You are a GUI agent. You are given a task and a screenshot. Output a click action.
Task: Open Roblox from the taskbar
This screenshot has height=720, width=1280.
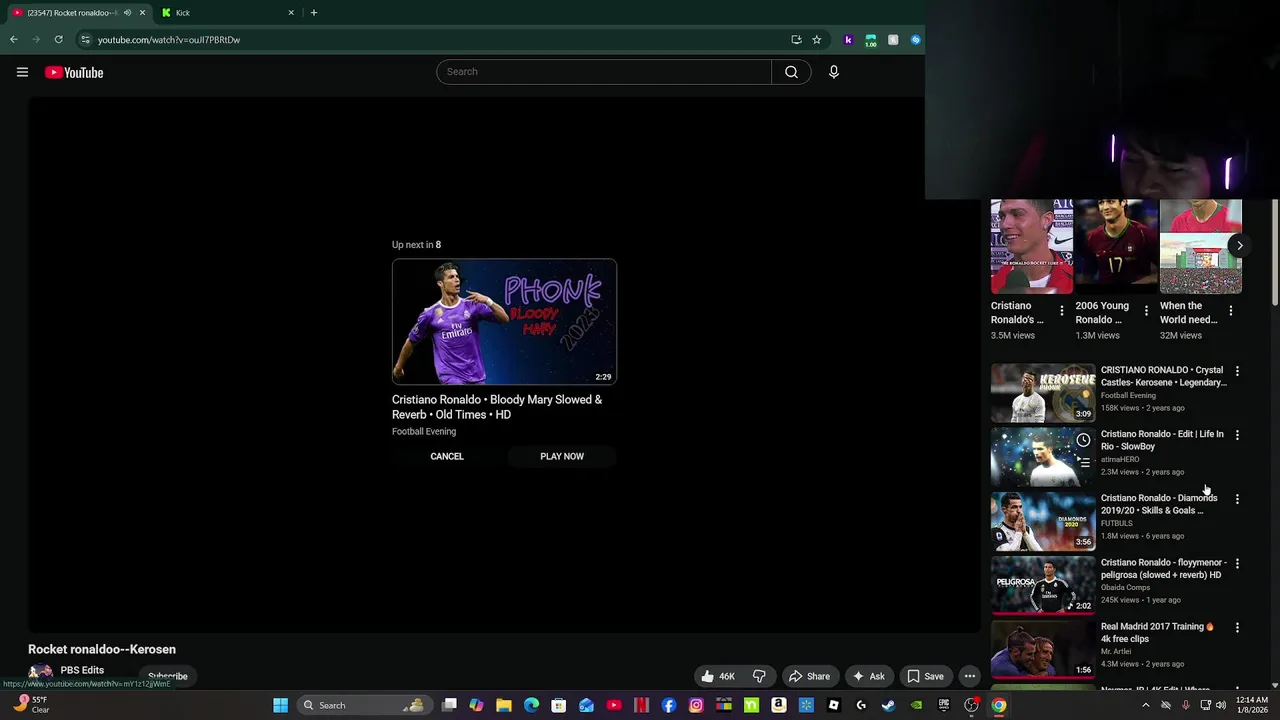[x=834, y=705]
